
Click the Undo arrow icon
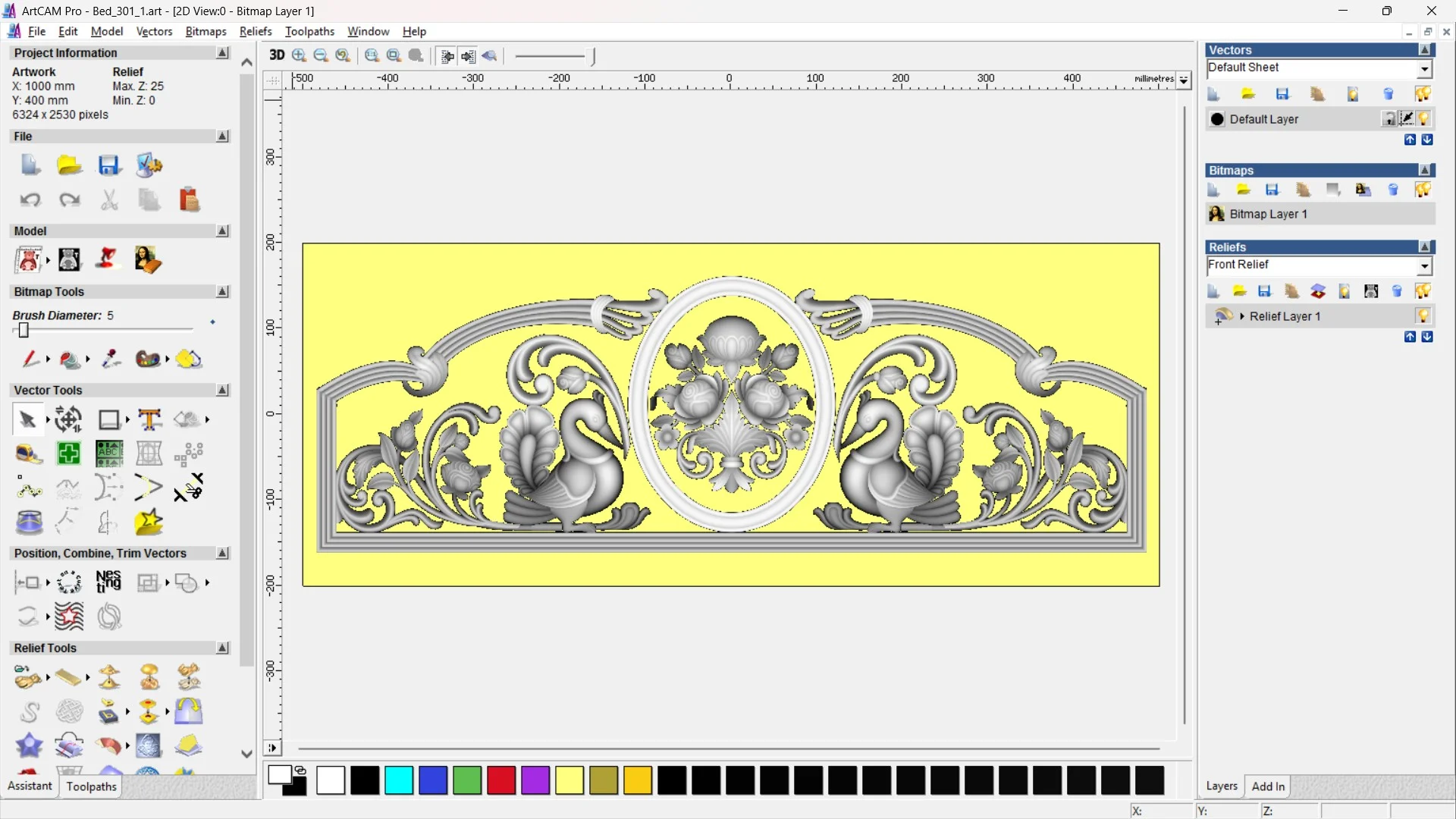coord(30,200)
